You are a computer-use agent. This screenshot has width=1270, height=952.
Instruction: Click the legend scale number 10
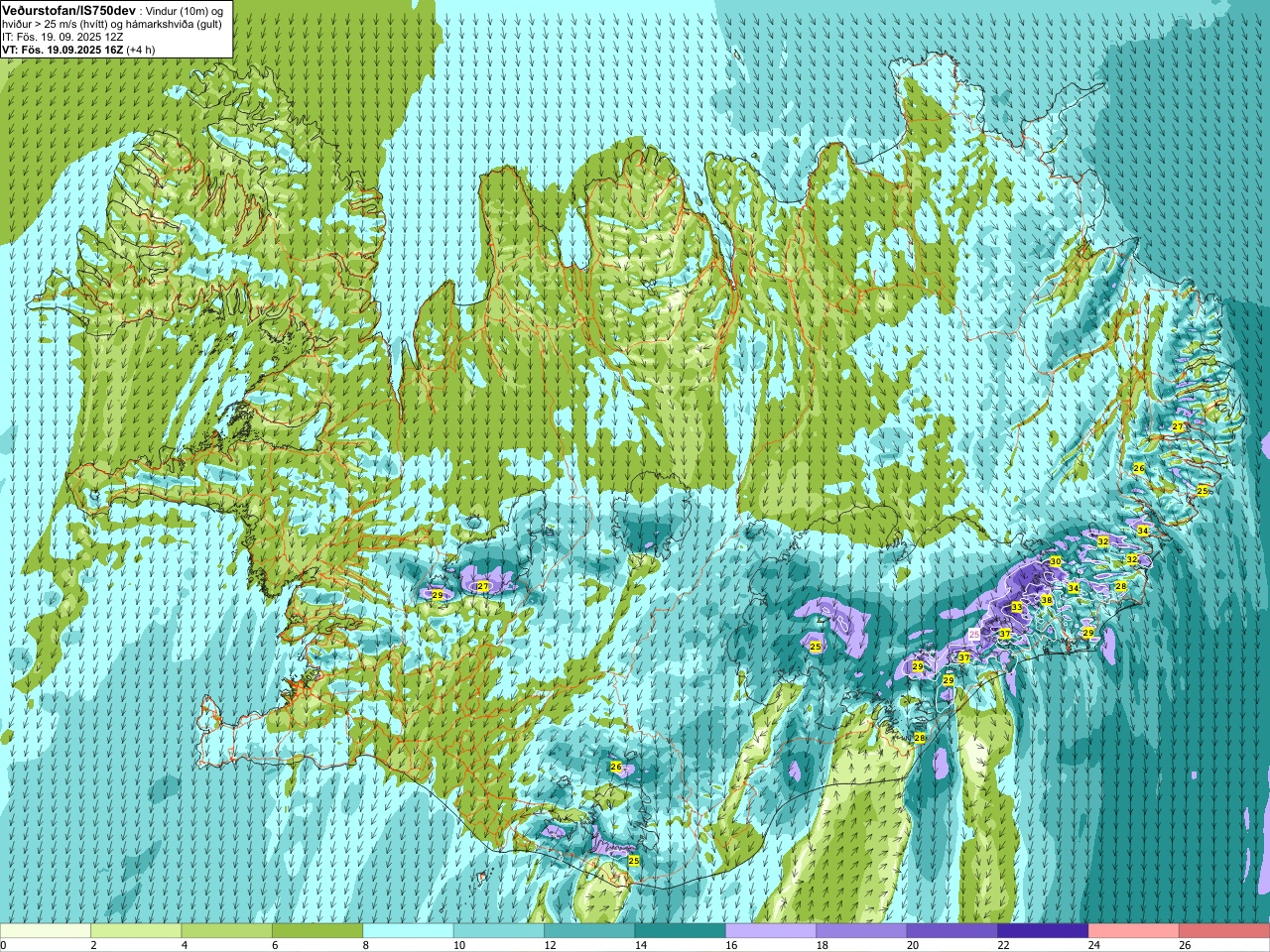(x=458, y=946)
